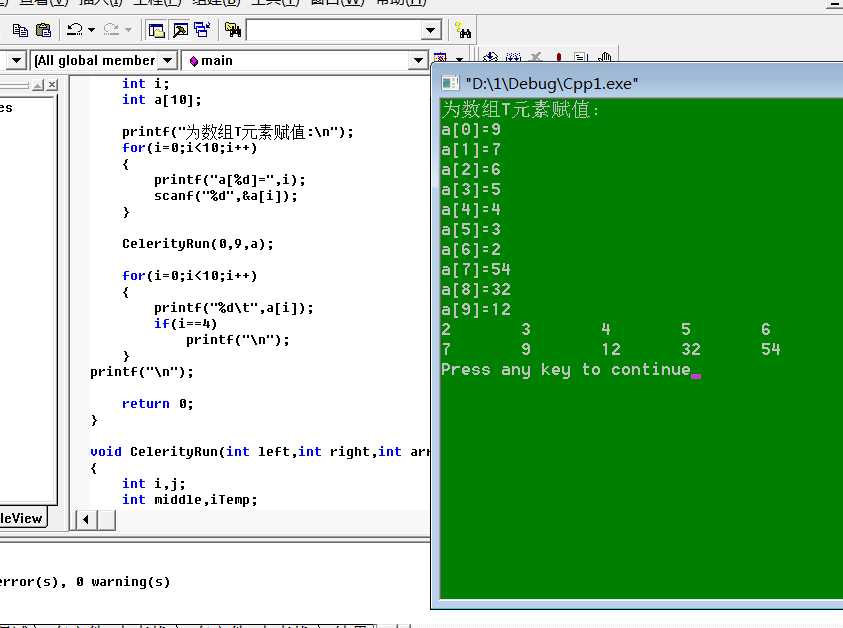Close the workspace panel with X
The width and height of the screenshot is (843, 628).
tap(52, 84)
